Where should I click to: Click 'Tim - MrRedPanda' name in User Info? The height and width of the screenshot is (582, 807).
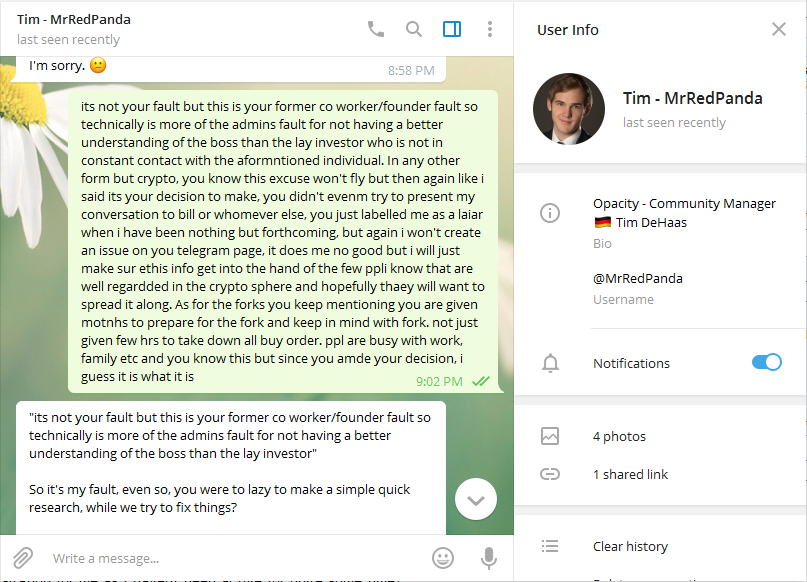click(693, 98)
